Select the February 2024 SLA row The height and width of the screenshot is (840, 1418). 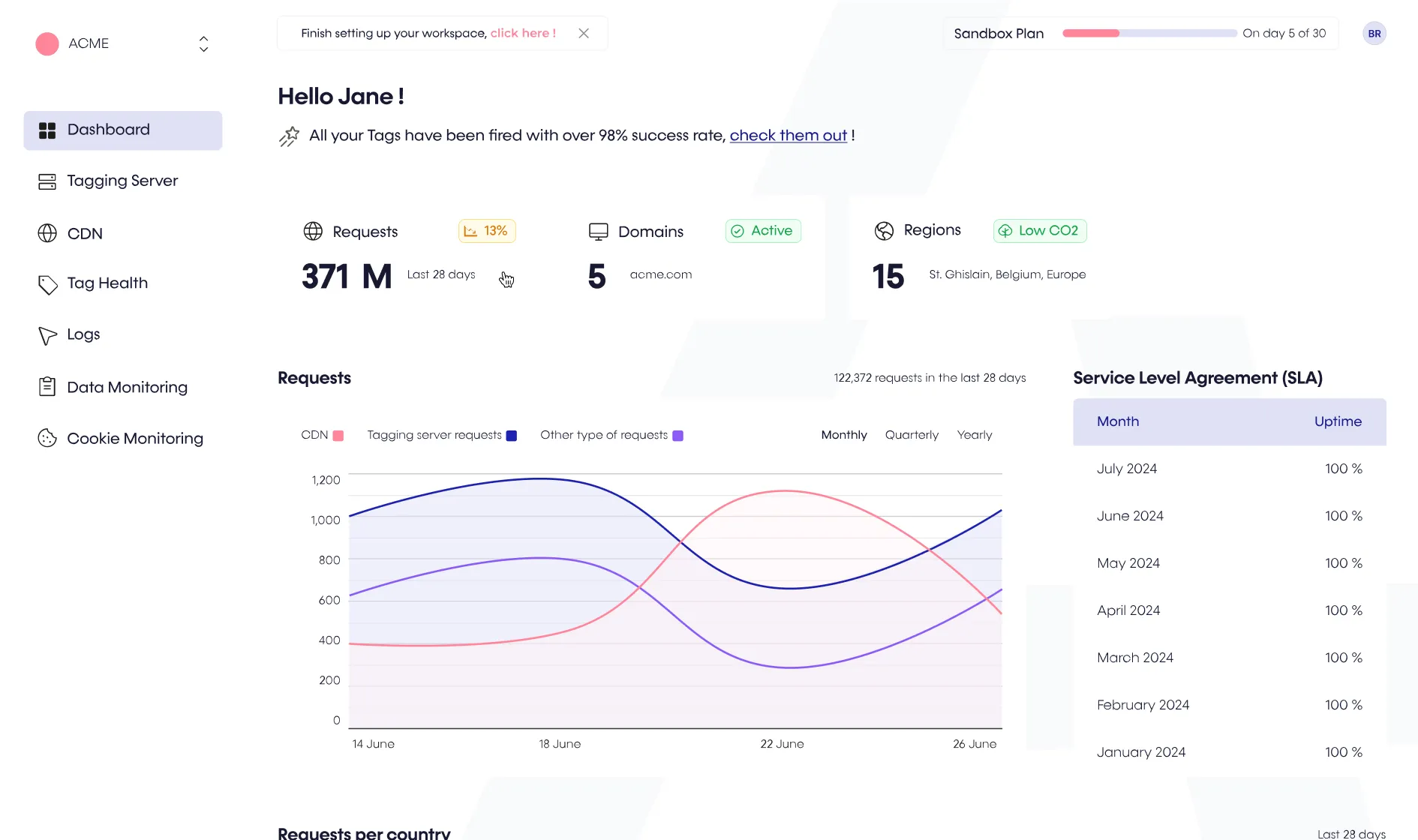coord(1229,705)
